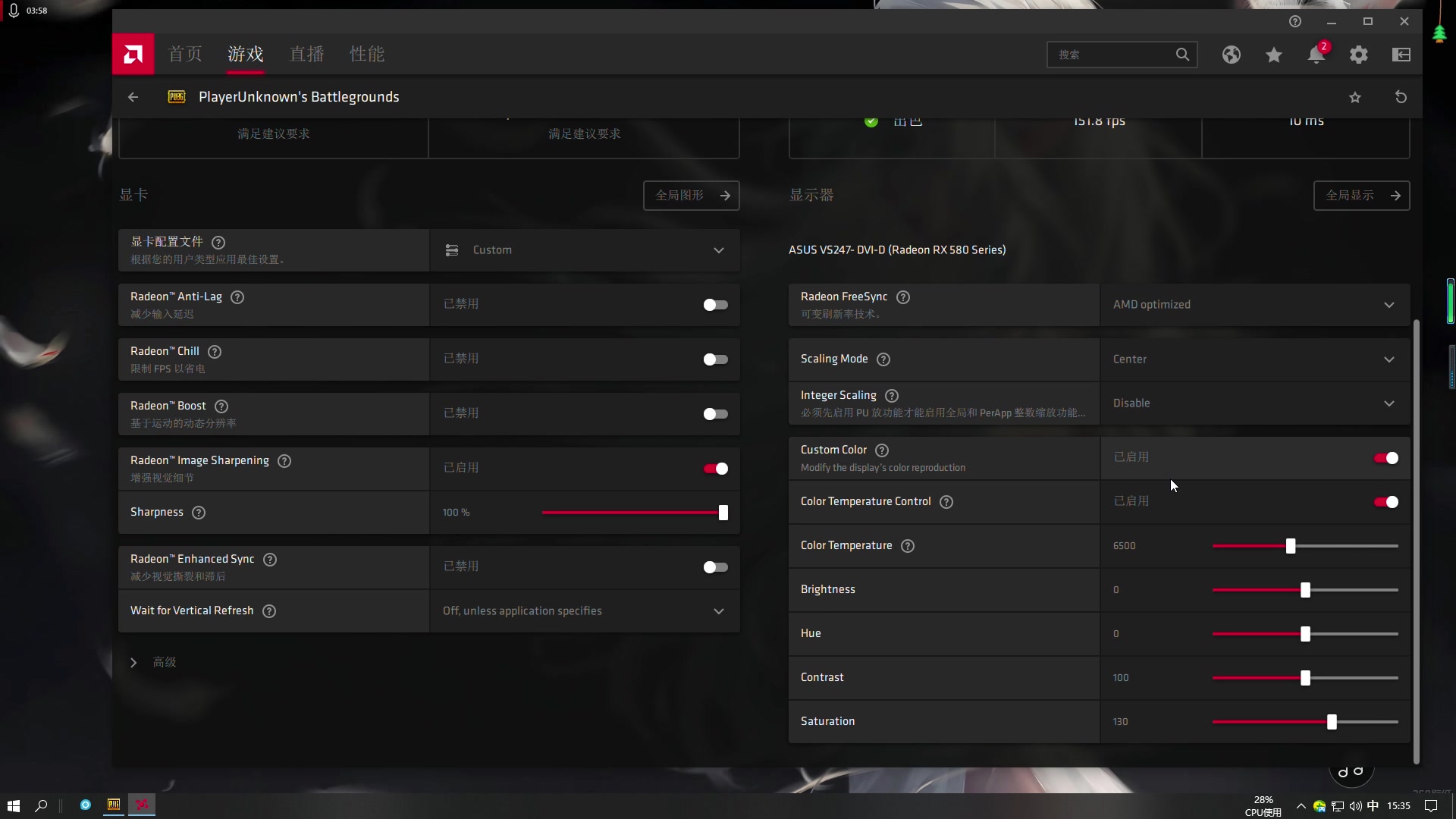Switch to the 直播 tab
The width and height of the screenshot is (1456, 819).
pyautogui.click(x=306, y=54)
